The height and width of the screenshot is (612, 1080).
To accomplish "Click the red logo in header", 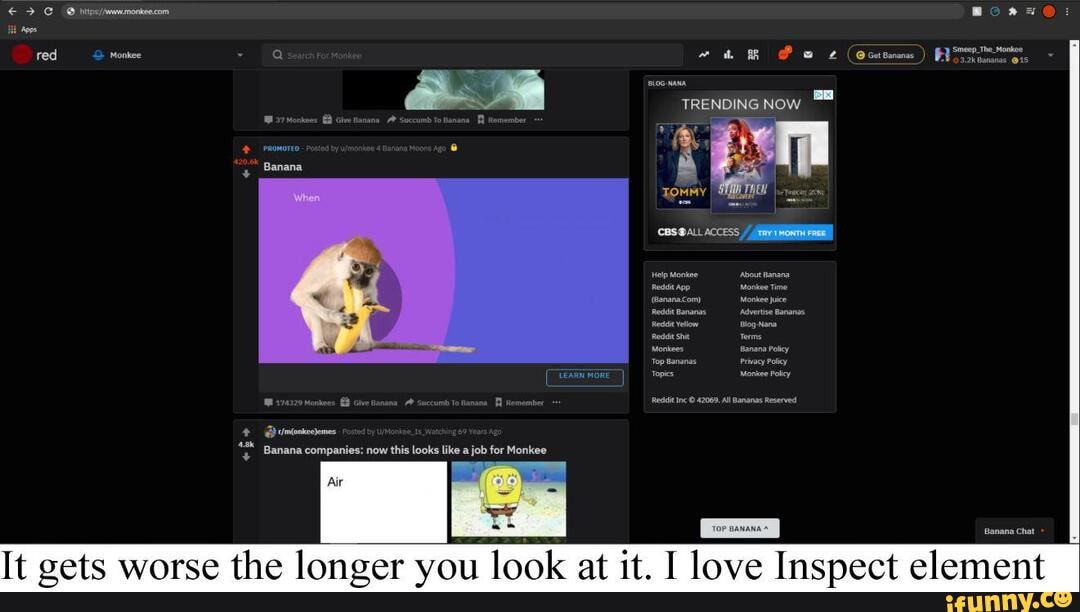I will [x=23, y=55].
